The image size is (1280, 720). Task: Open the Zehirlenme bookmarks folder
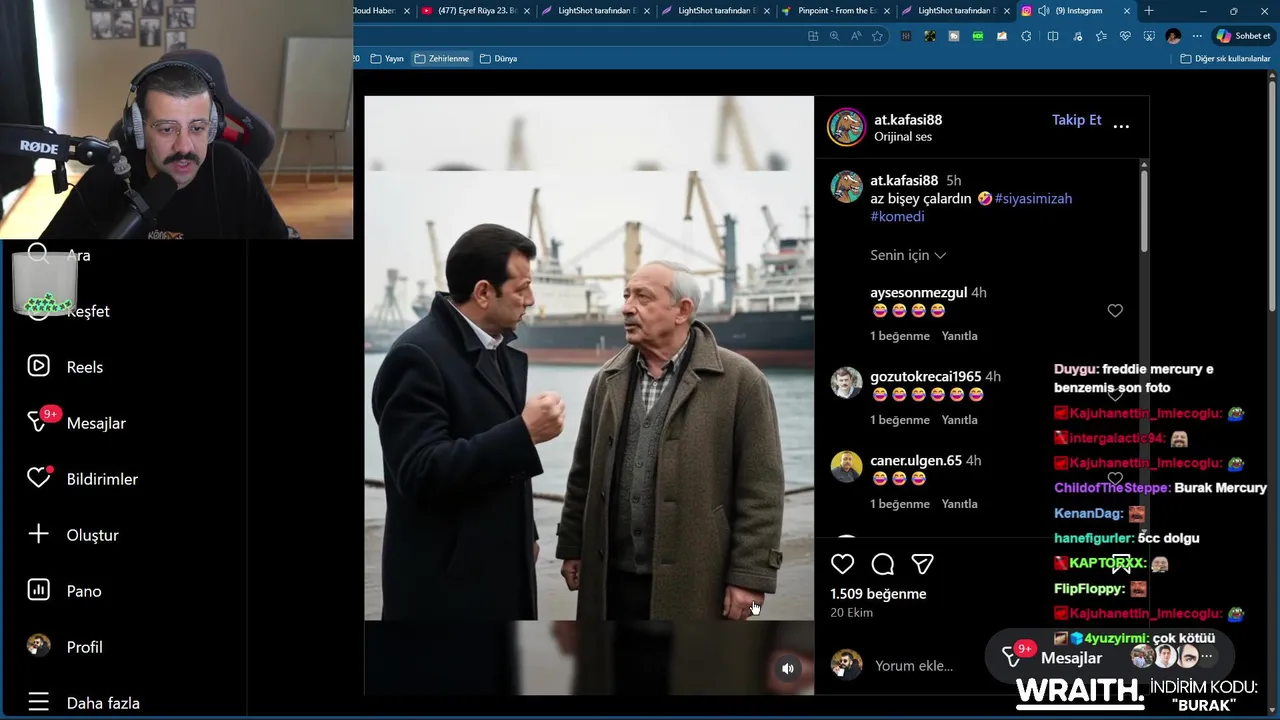point(441,59)
